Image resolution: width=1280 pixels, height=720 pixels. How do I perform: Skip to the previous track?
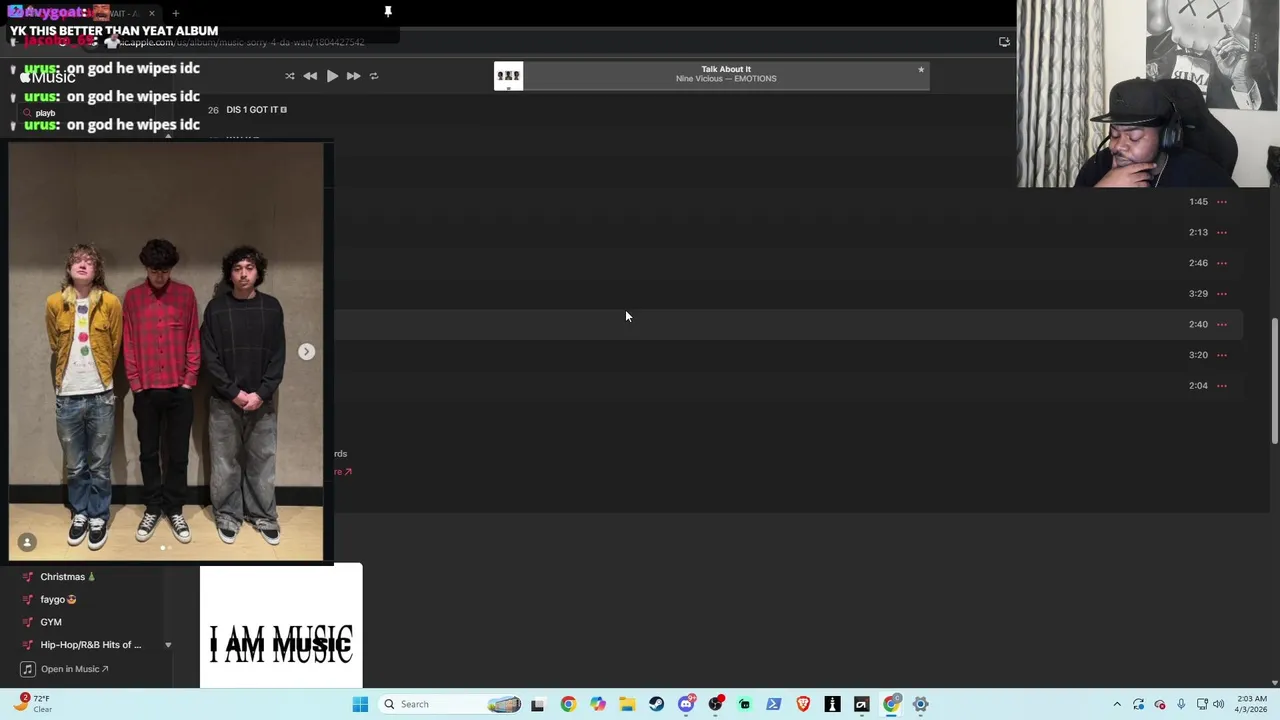(310, 76)
